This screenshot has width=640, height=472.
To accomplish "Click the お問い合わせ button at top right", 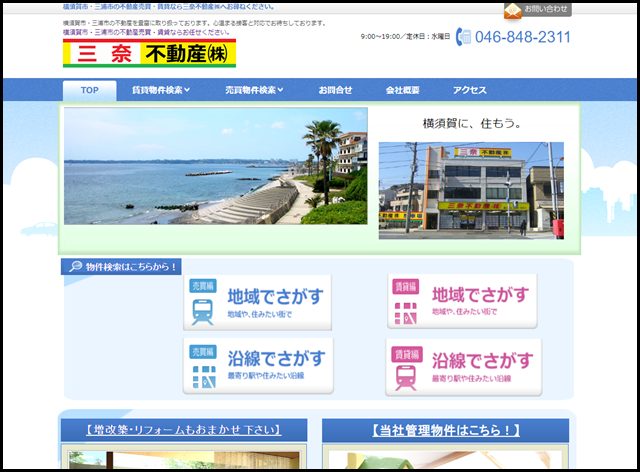I will pos(538,10).
